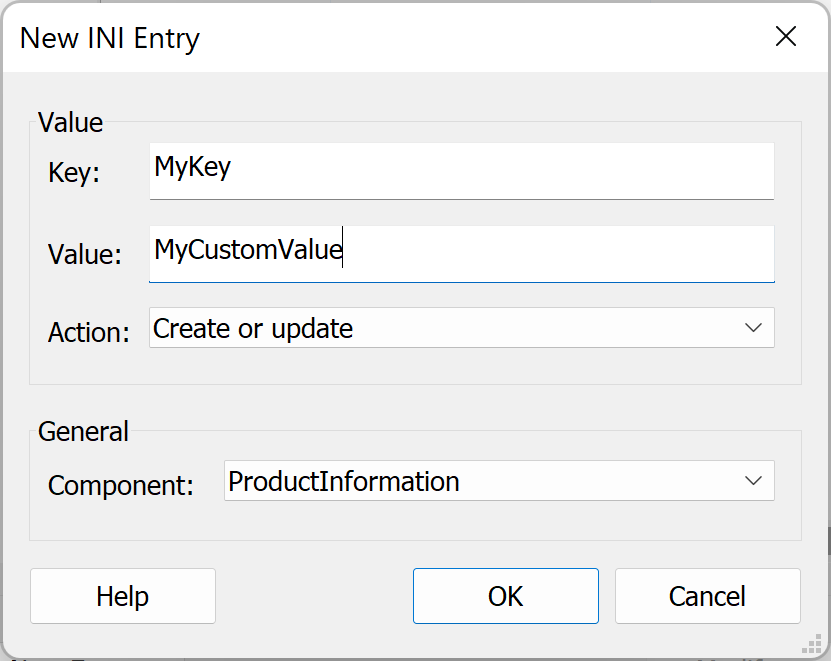831x661 pixels.
Task: Confirm the entry with OK
Action: point(506,596)
